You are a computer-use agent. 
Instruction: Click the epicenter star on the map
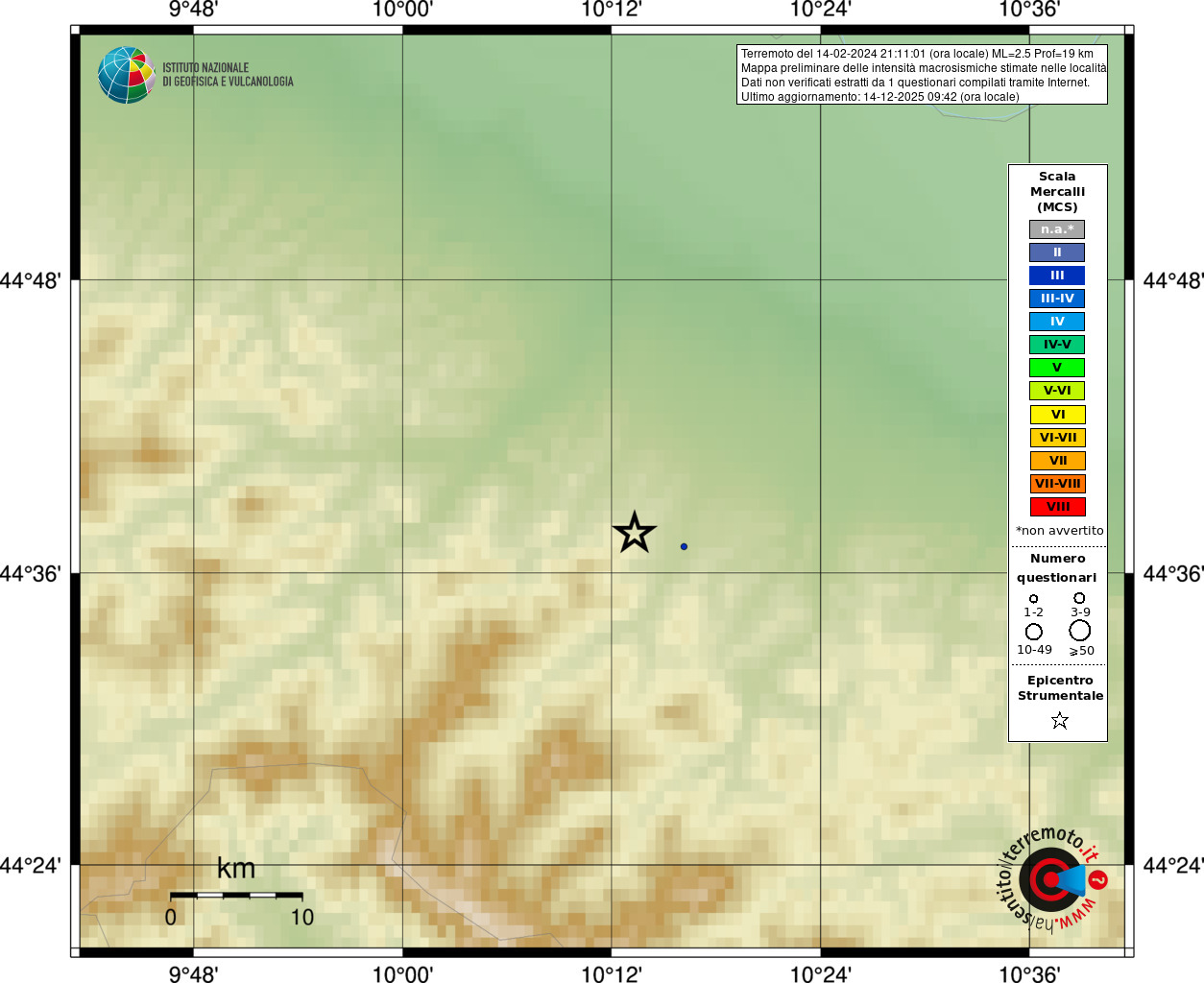[x=634, y=533]
